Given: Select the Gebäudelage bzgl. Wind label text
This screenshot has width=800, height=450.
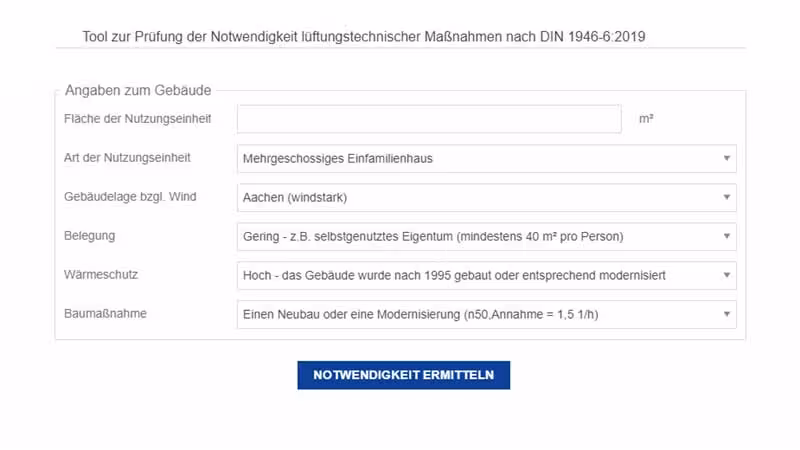Looking at the screenshot, I should (130, 197).
